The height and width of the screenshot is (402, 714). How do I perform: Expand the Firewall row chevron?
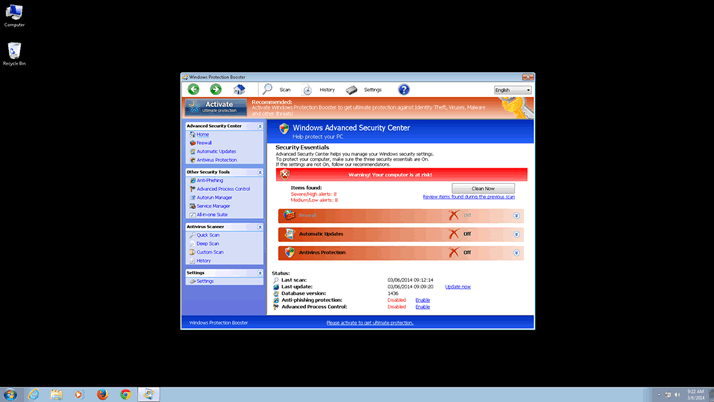517,215
